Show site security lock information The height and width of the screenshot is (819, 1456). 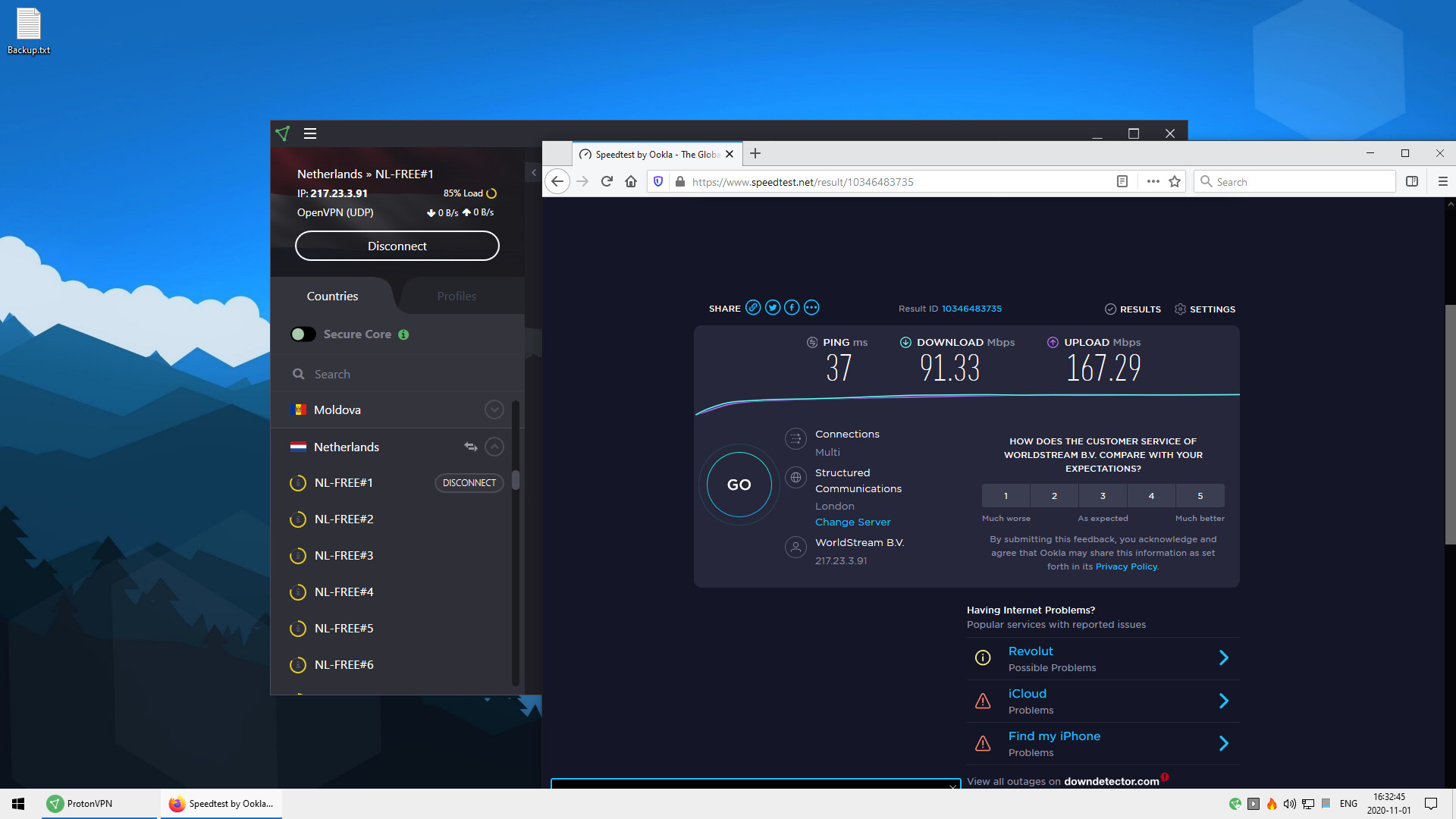pyautogui.click(x=679, y=181)
